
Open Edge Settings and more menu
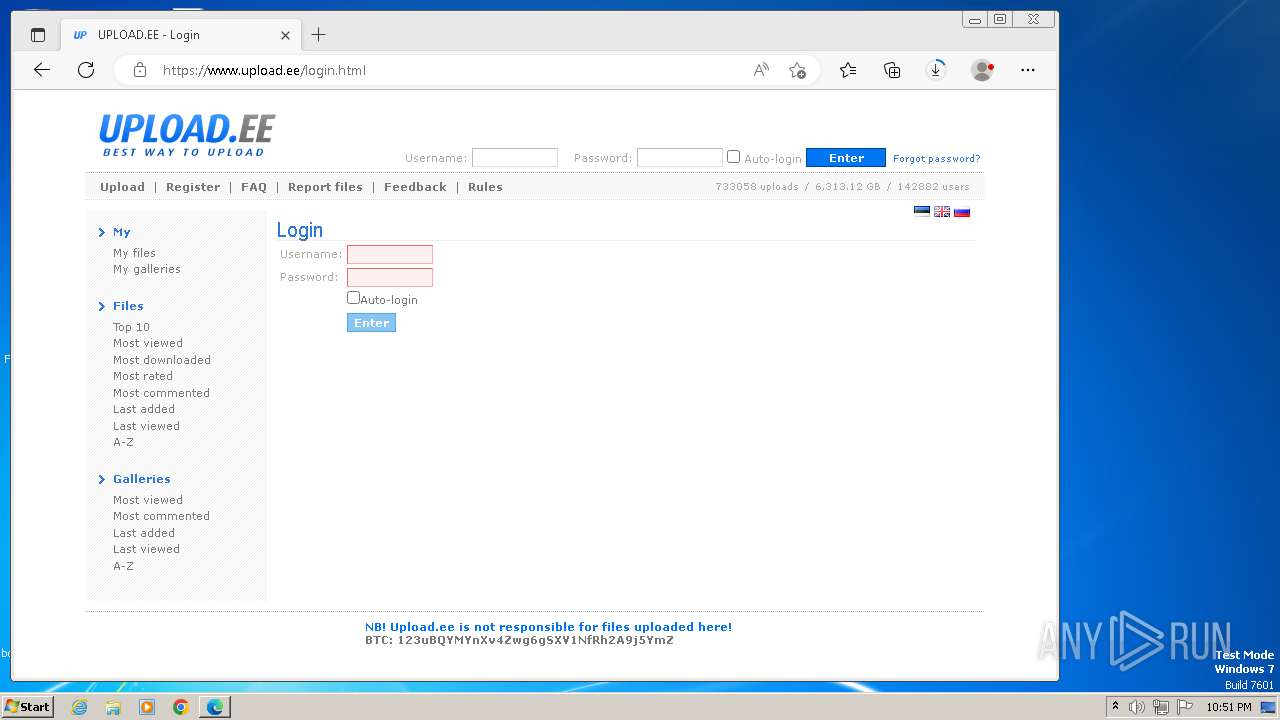1028,70
